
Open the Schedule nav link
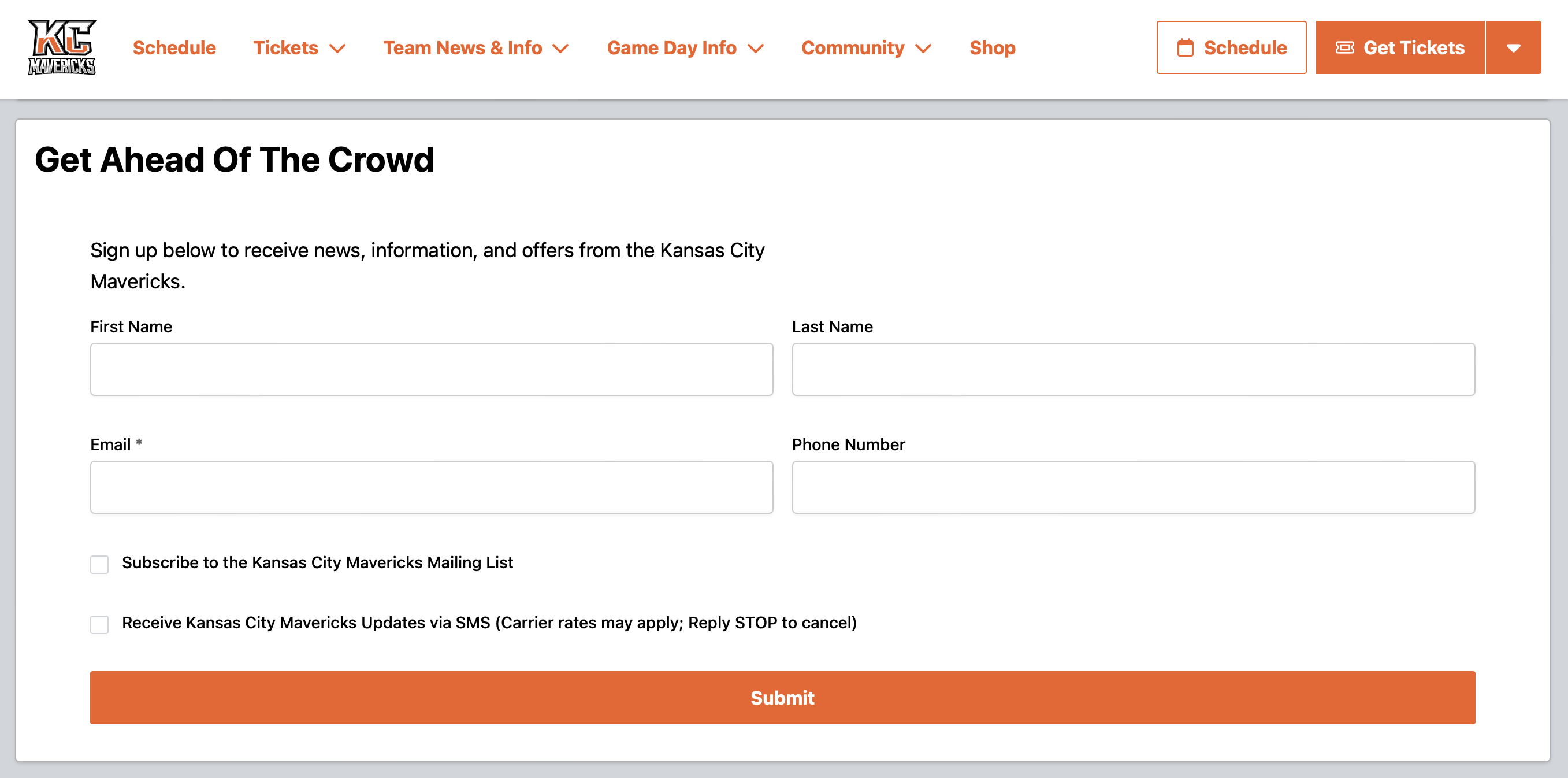click(174, 47)
